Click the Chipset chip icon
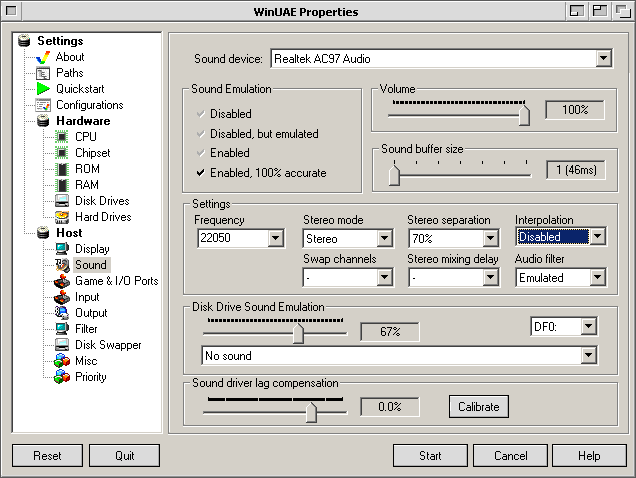The image size is (636, 478). (x=62, y=153)
